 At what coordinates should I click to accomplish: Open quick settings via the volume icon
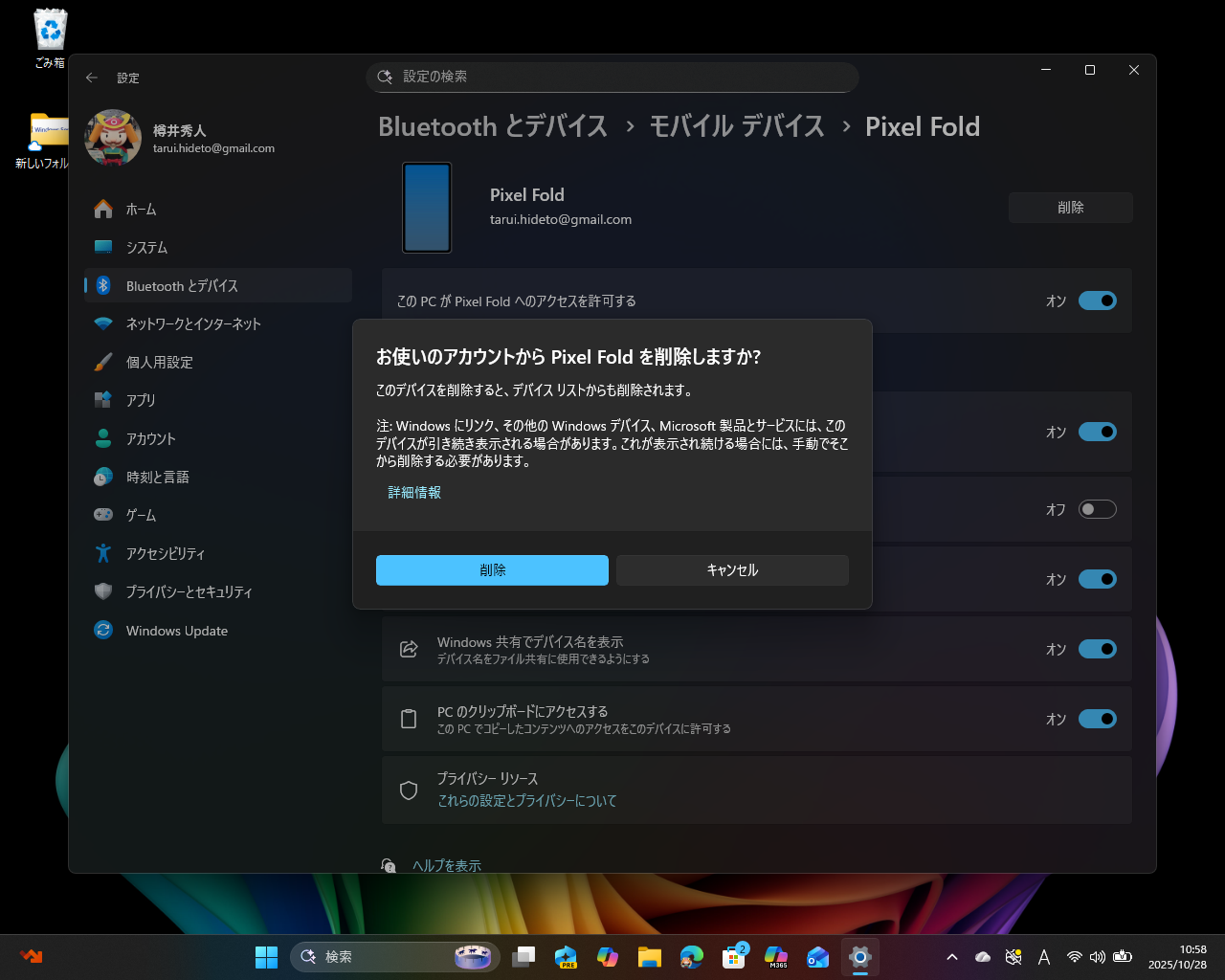[x=1098, y=957]
